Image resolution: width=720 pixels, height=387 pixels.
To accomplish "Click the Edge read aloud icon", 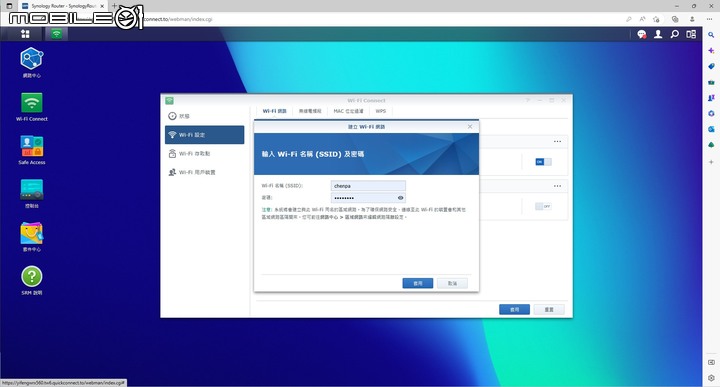I will (x=642, y=19).
